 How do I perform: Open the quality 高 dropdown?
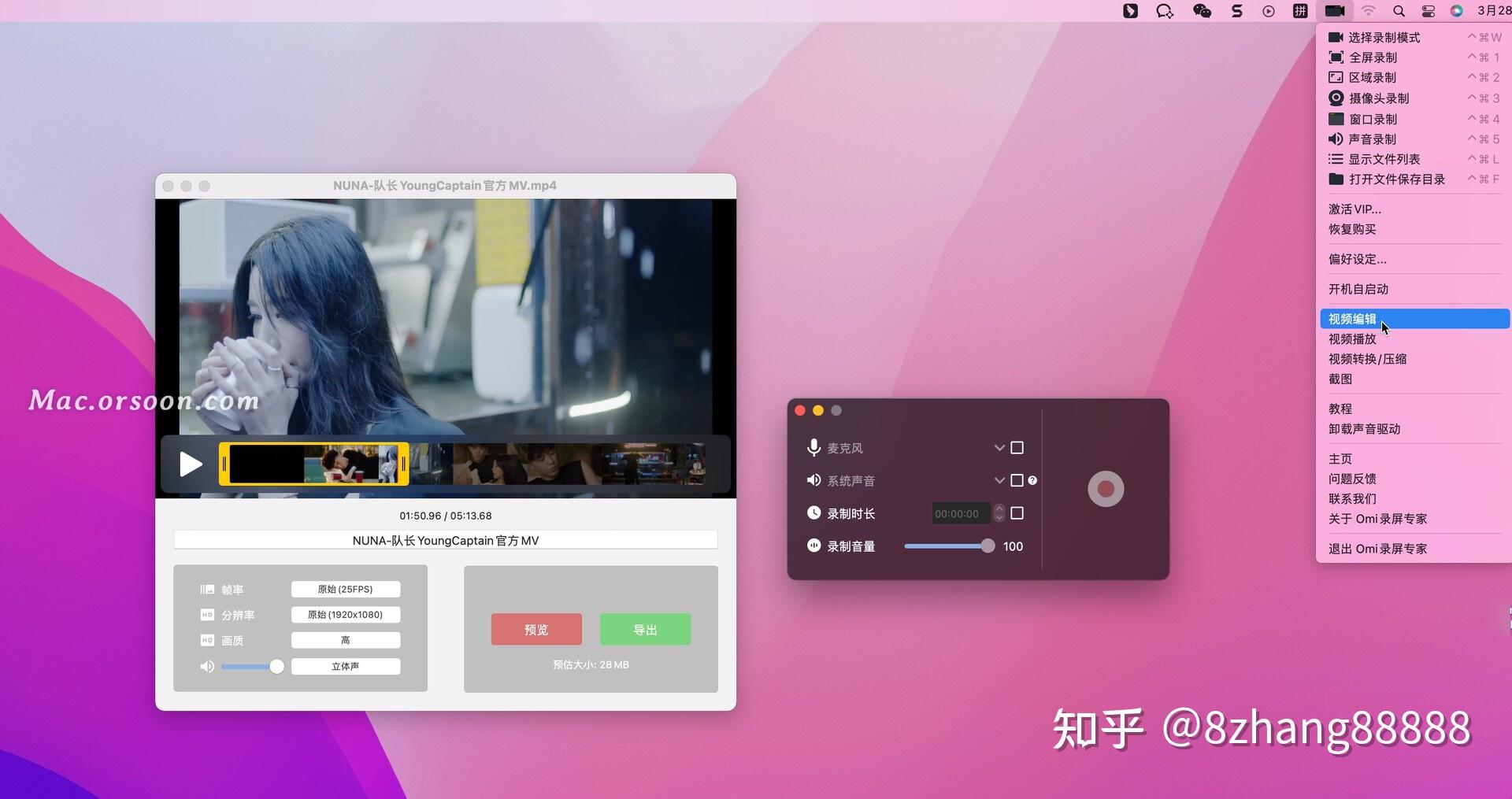(x=346, y=640)
